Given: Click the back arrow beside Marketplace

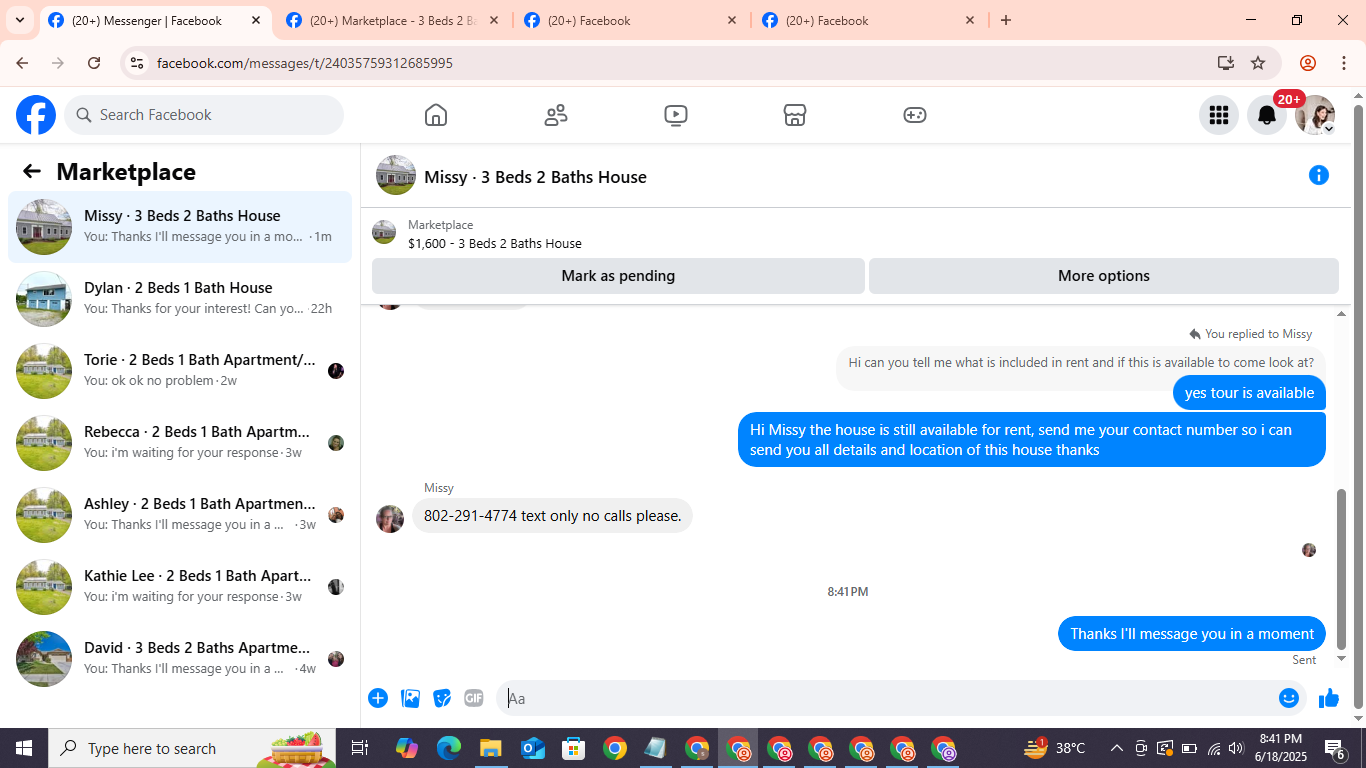Looking at the screenshot, I should pyautogui.click(x=32, y=172).
